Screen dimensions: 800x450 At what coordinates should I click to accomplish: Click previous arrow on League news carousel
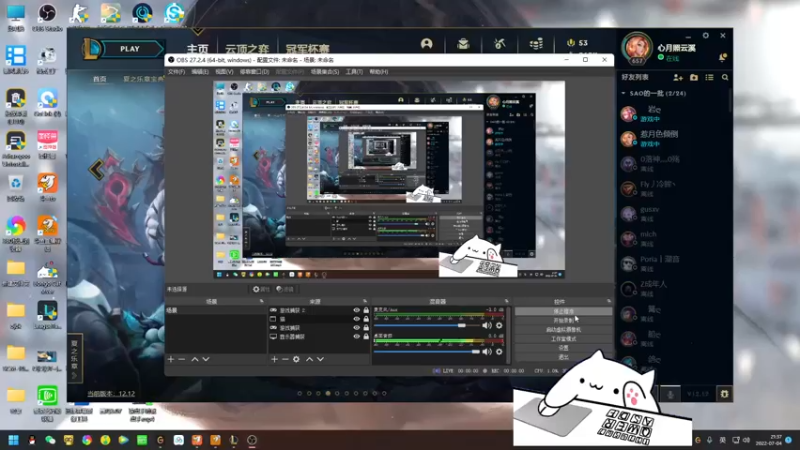(96, 169)
